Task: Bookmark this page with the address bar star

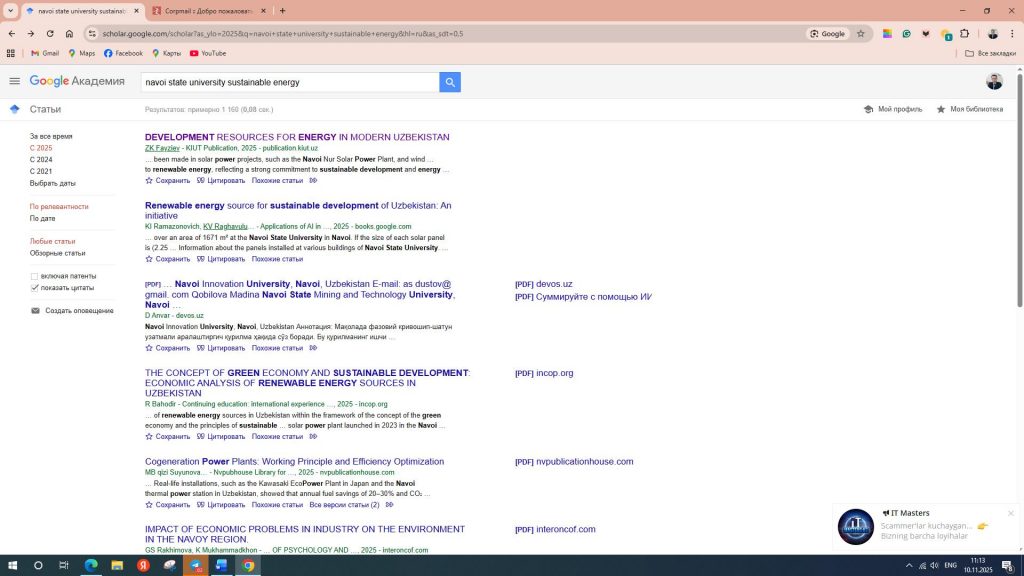Action: (x=860, y=34)
